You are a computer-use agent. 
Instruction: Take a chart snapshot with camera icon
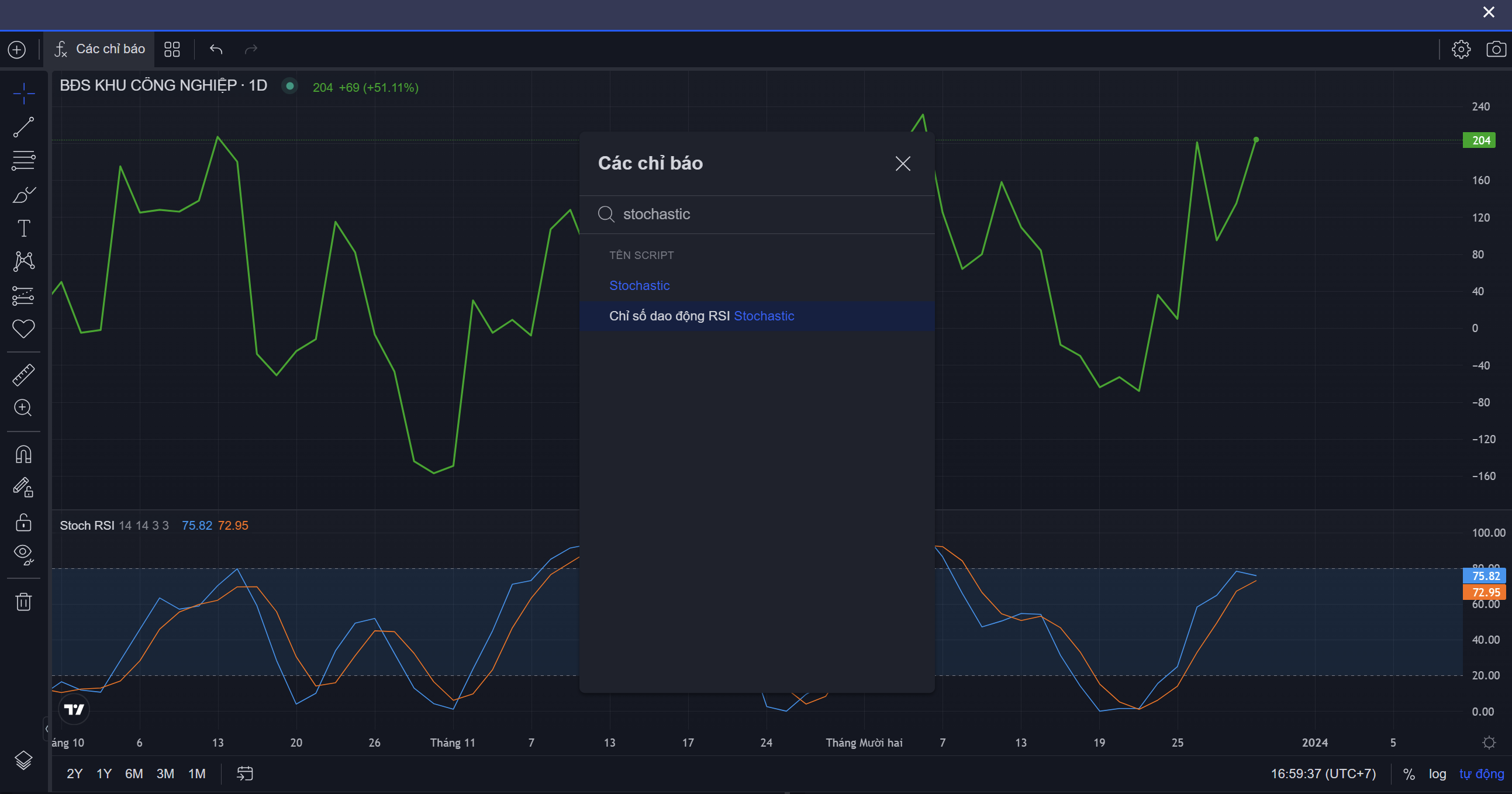coord(1496,49)
